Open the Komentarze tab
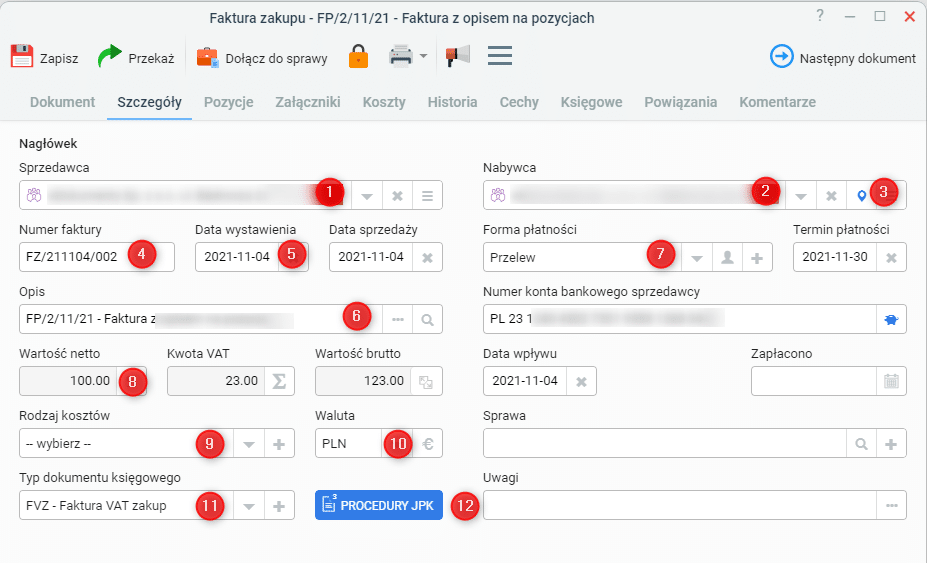 tap(777, 102)
